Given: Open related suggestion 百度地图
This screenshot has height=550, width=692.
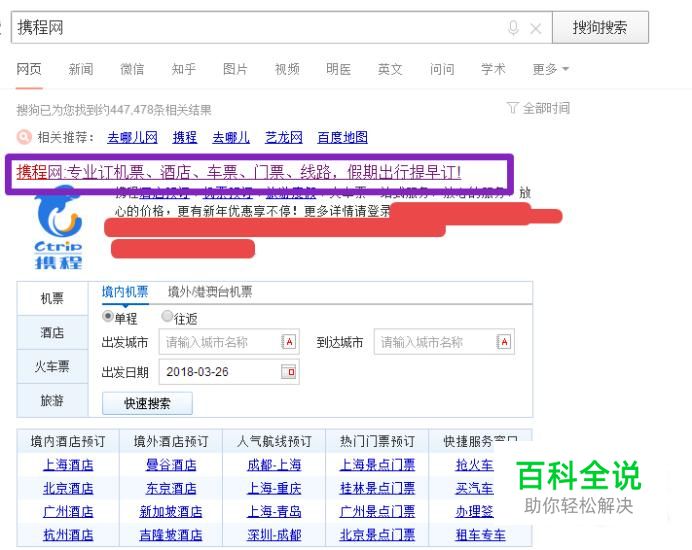Looking at the screenshot, I should (342, 137).
